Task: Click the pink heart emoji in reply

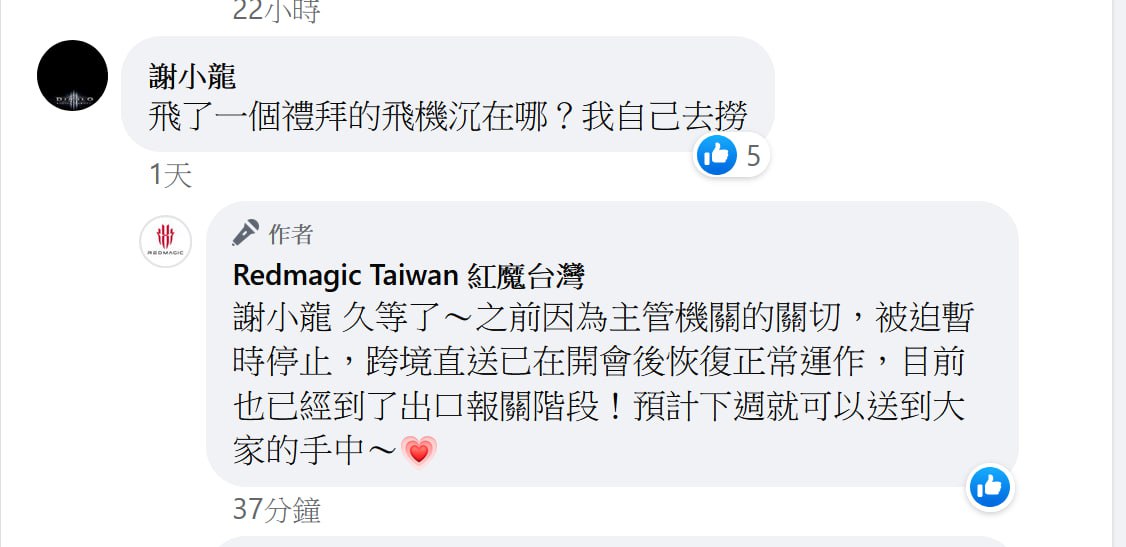Action: click(419, 452)
